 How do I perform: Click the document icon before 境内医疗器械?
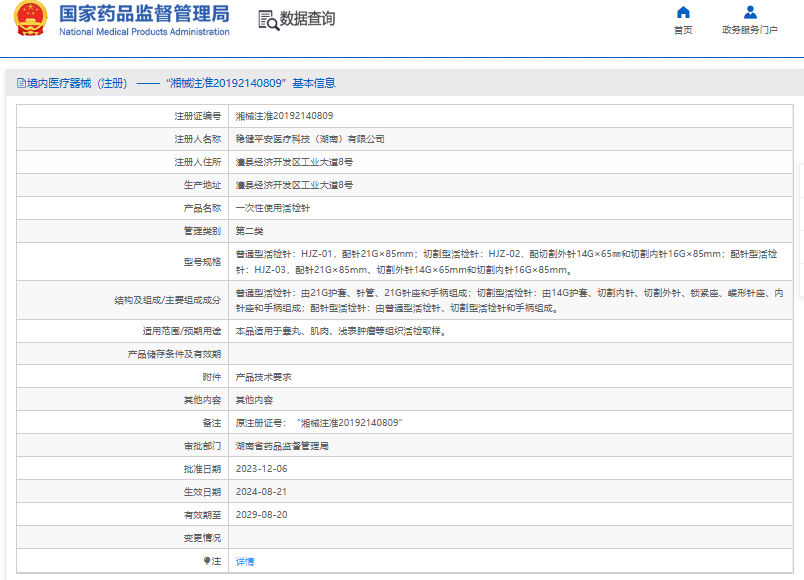click(19, 84)
